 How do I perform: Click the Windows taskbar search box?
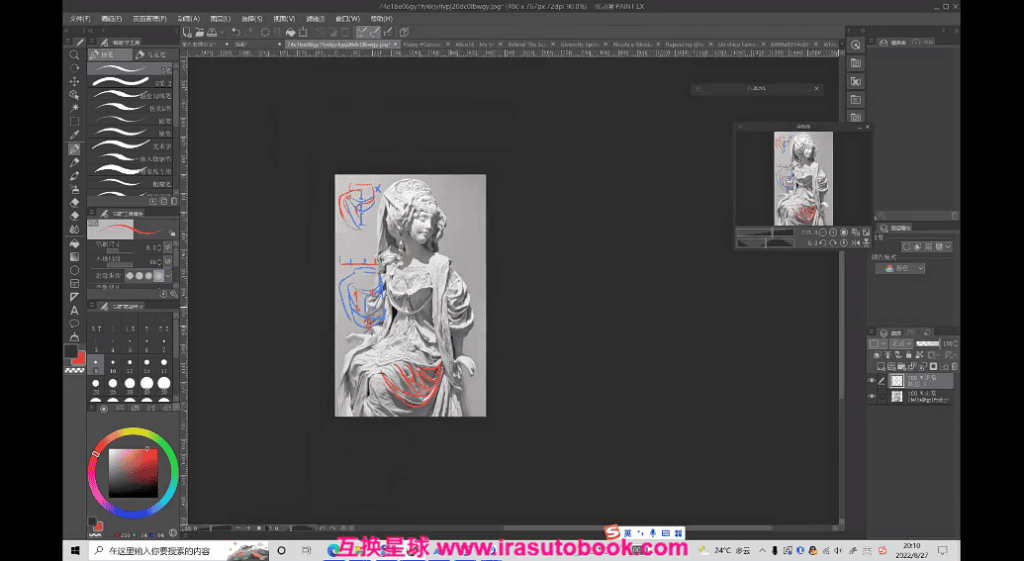tap(160, 550)
